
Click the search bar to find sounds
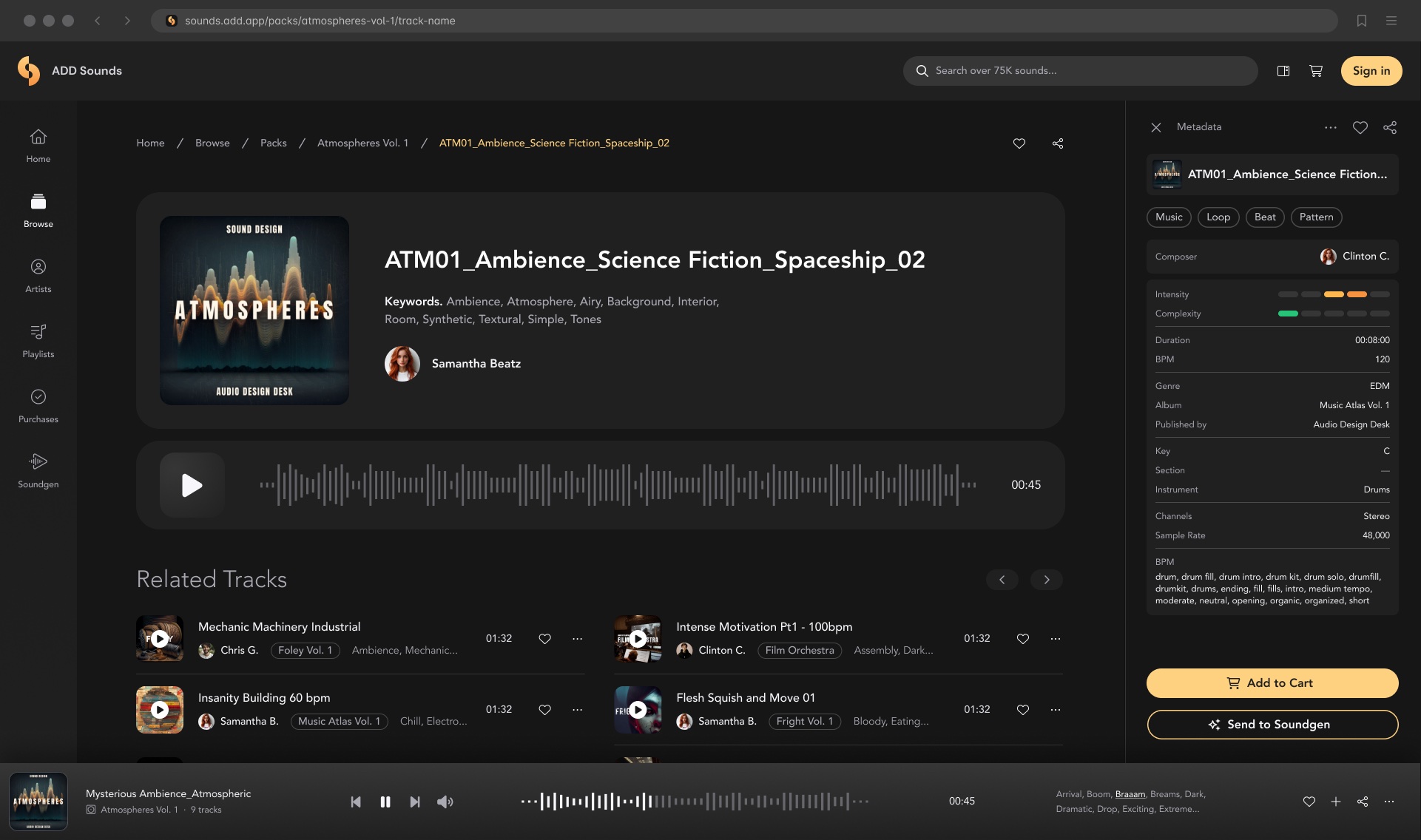1079,70
